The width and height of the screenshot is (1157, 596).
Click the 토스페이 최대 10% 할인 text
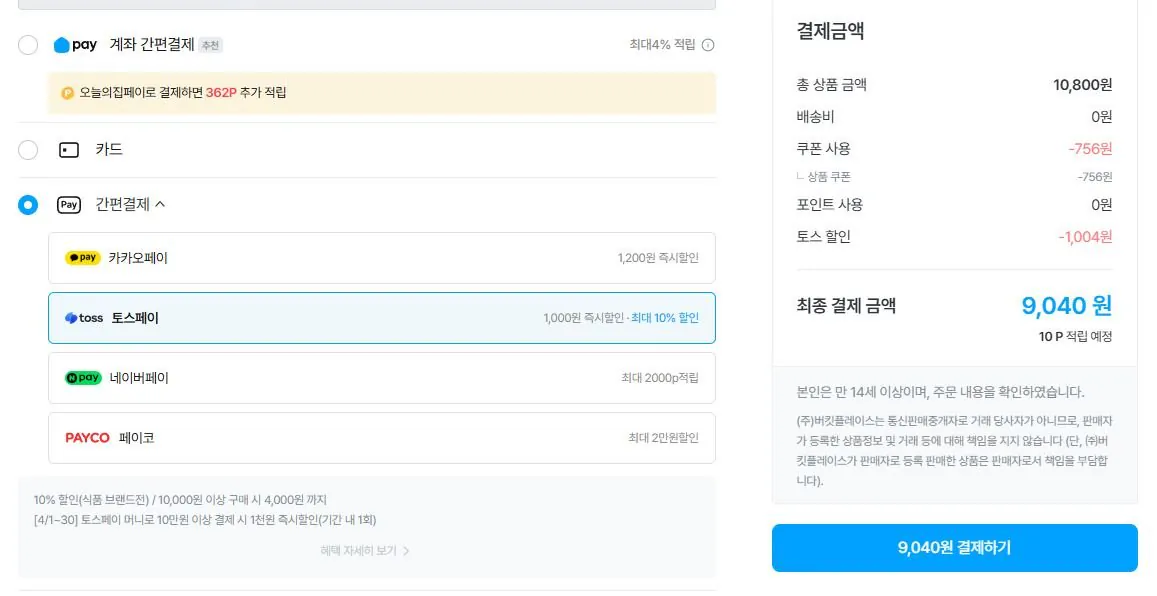coord(665,318)
